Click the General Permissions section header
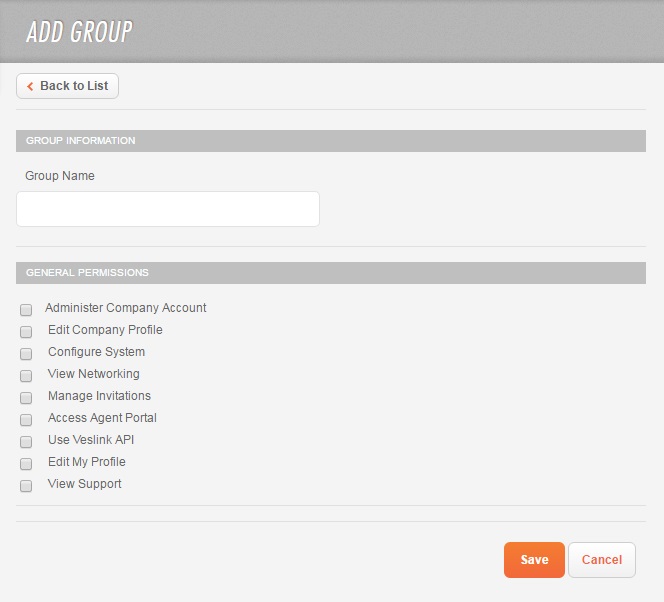This screenshot has height=602, width=664. point(87,273)
